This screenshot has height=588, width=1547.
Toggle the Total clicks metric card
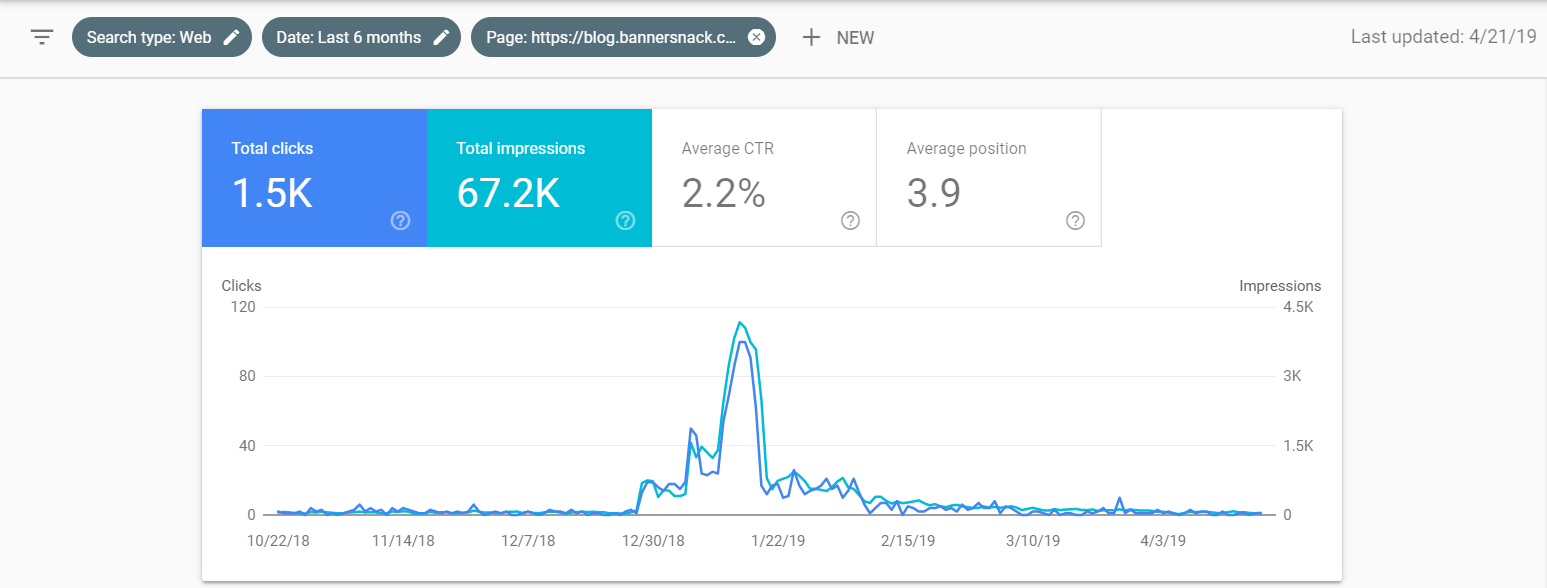pos(314,178)
